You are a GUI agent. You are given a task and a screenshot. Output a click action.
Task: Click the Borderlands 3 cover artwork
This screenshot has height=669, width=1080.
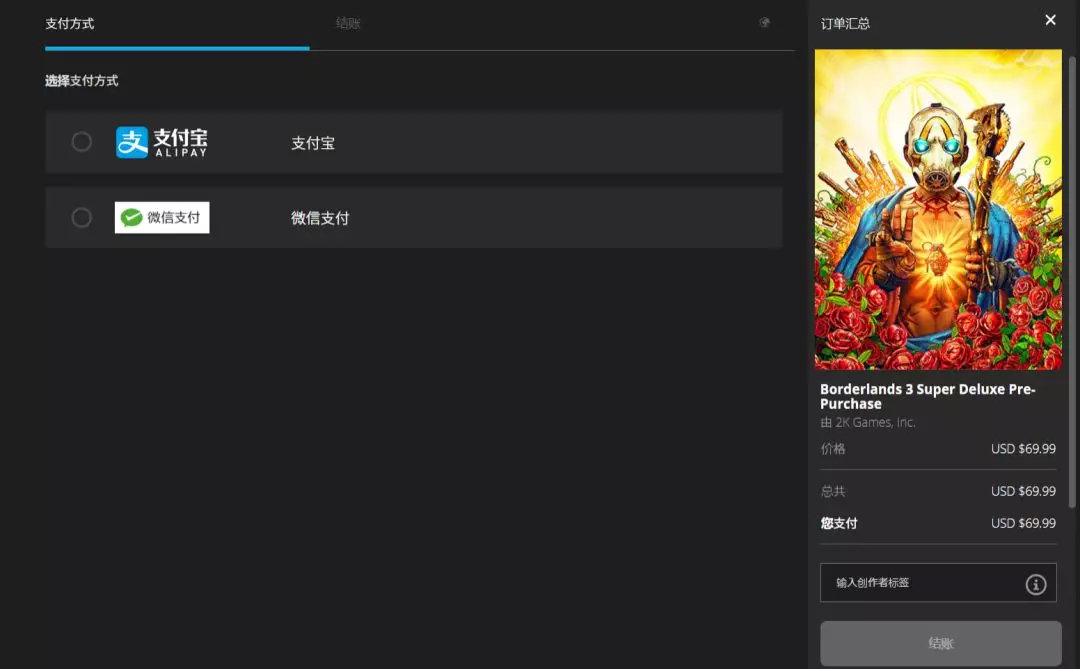[938, 209]
